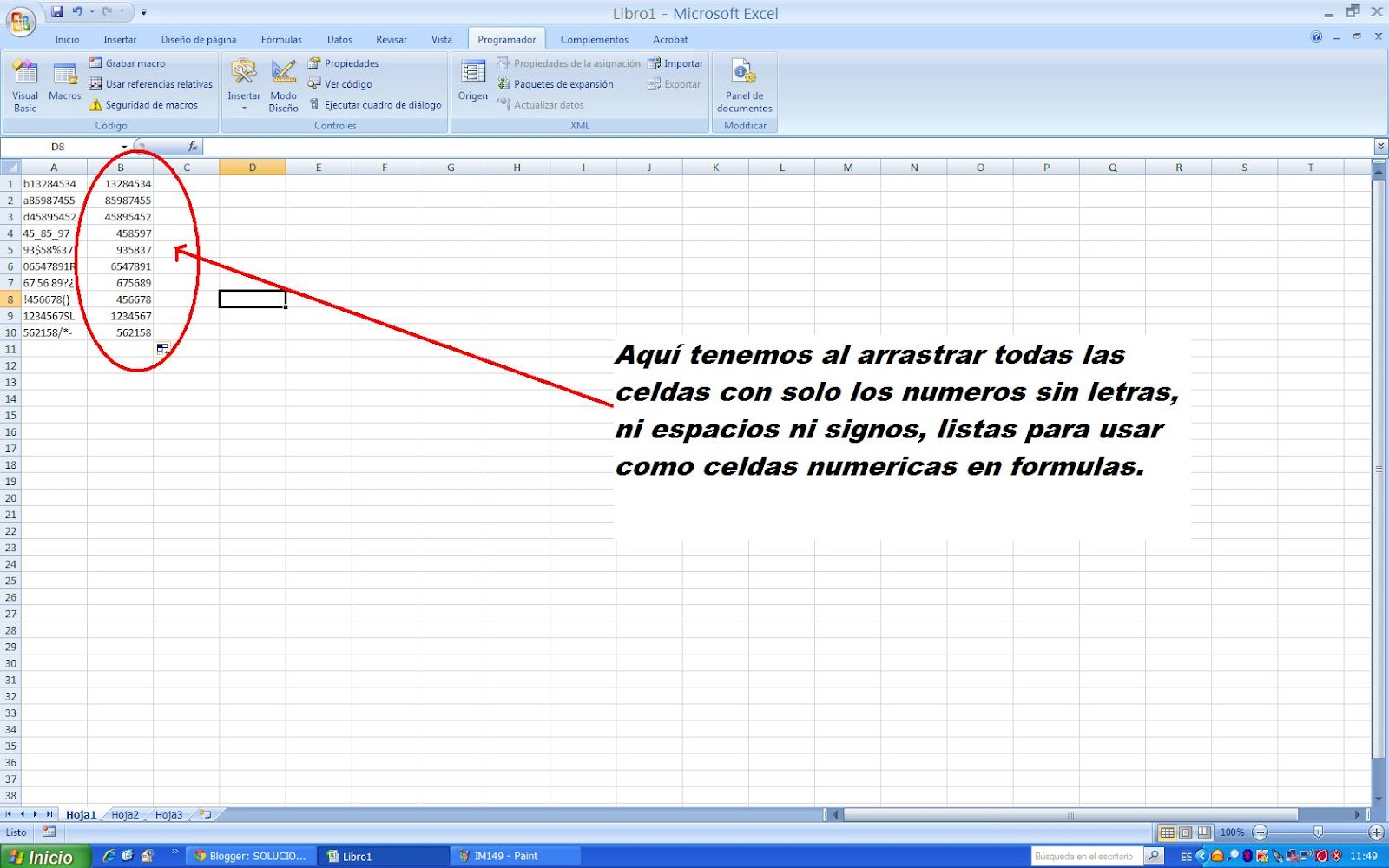Open the autofill options smart tag

click(162, 349)
